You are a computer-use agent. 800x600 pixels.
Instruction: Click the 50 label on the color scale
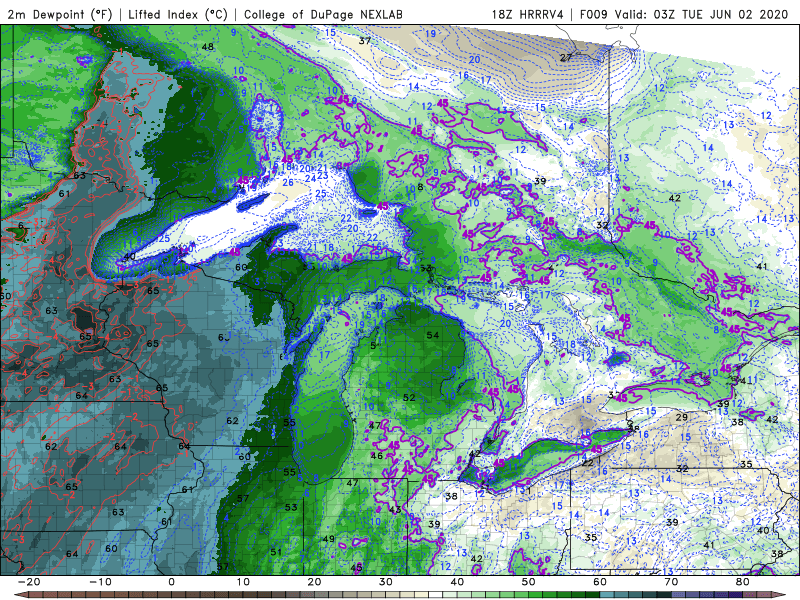click(x=529, y=582)
